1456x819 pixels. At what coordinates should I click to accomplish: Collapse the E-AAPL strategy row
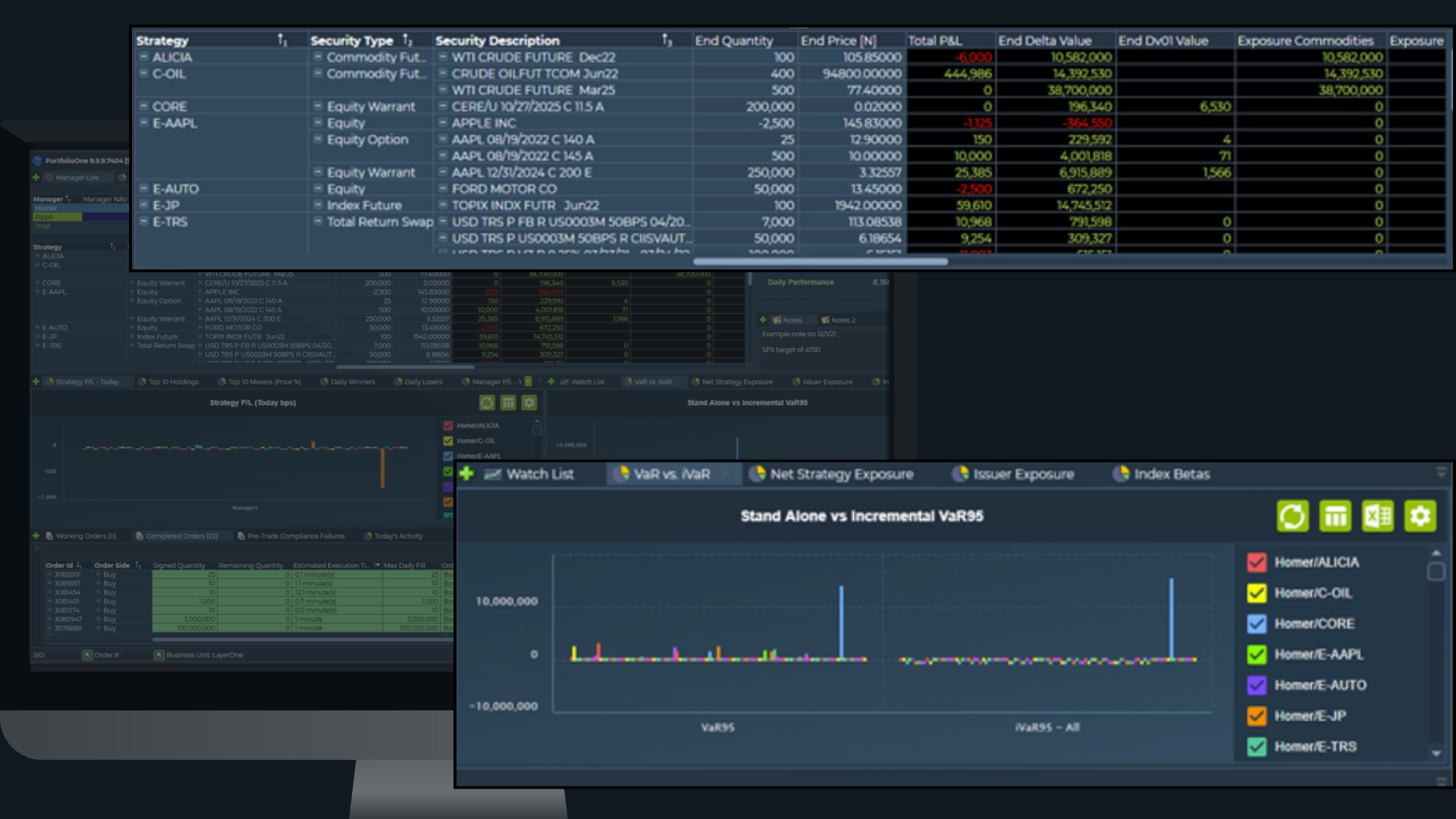point(143,123)
